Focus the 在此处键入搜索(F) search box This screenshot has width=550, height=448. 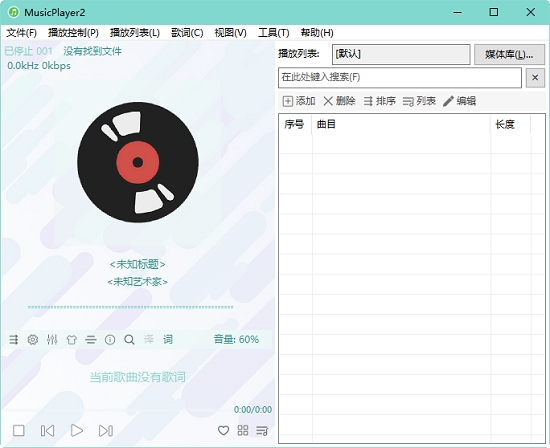click(x=400, y=78)
